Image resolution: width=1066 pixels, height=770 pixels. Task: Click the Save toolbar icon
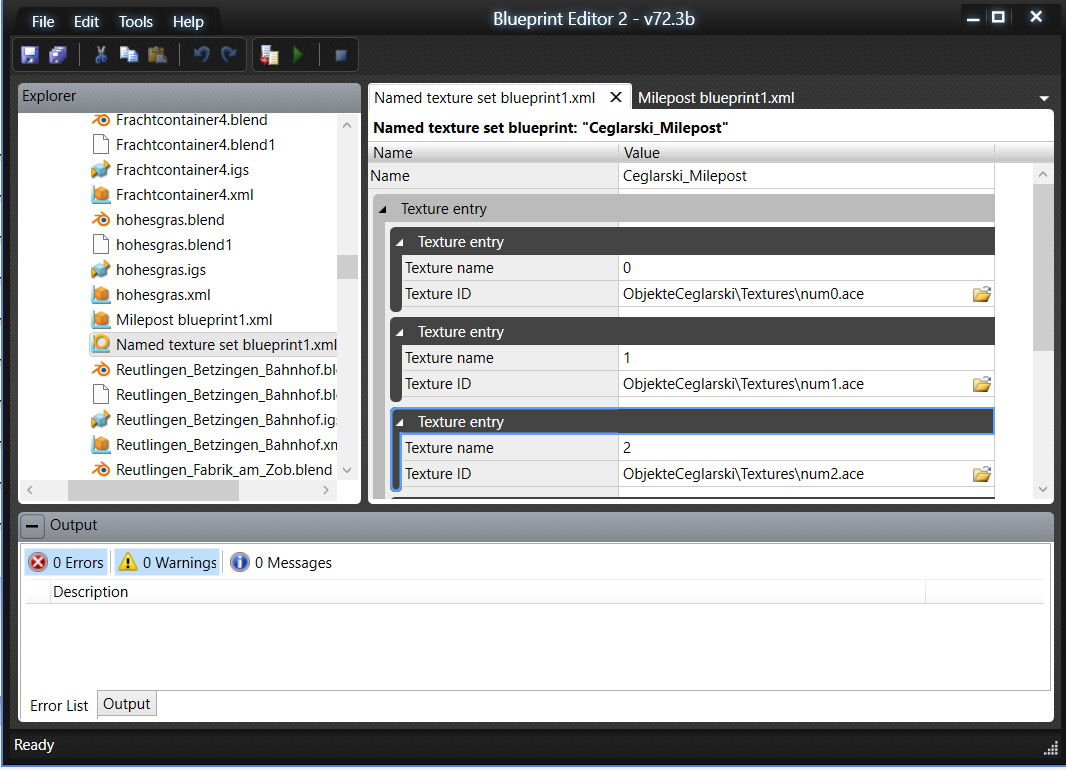point(30,55)
